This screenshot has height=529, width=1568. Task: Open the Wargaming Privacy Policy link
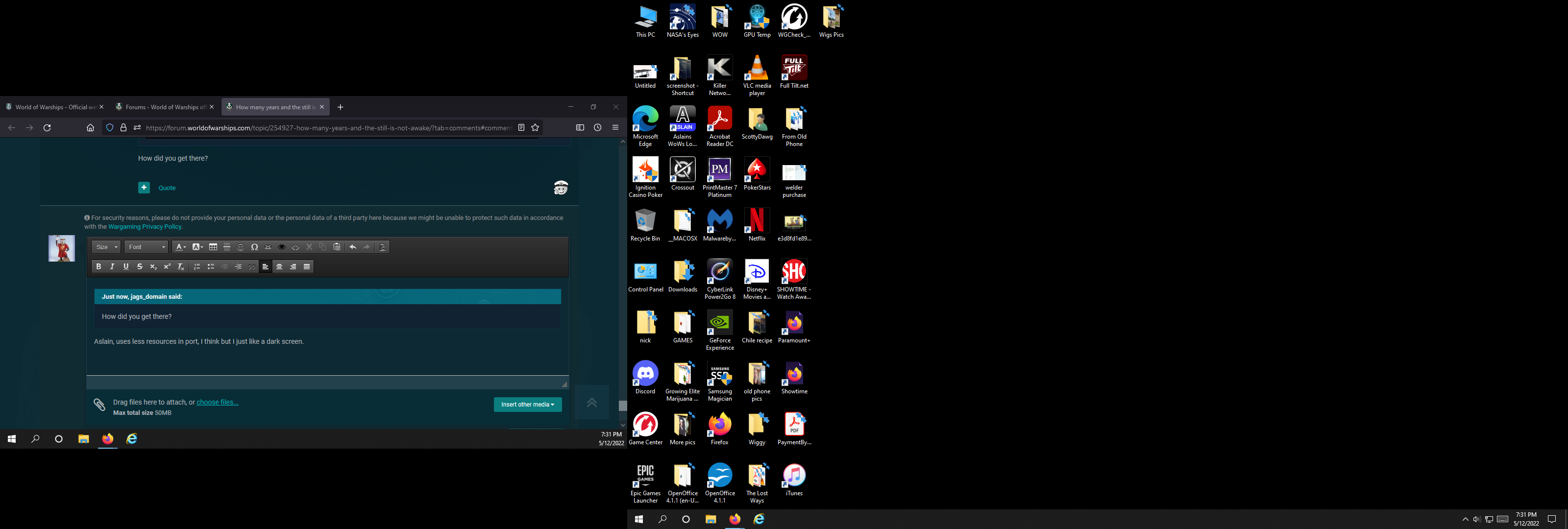pyautogui.click(x=145, y=226)
